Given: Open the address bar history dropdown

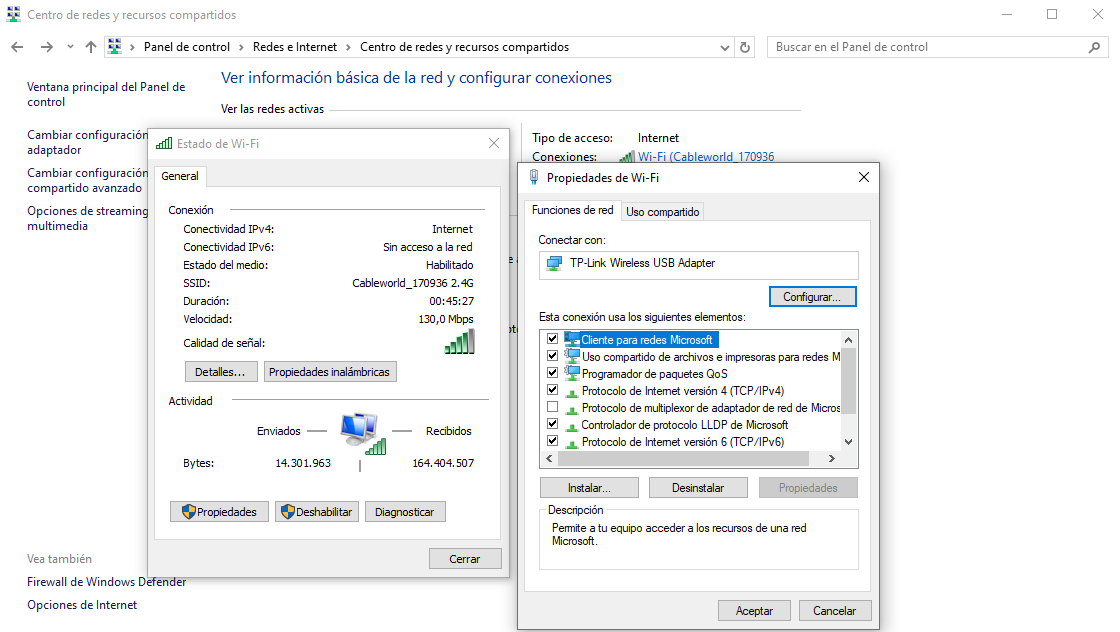Looking at the screenshot, I should tap(724, 47).
